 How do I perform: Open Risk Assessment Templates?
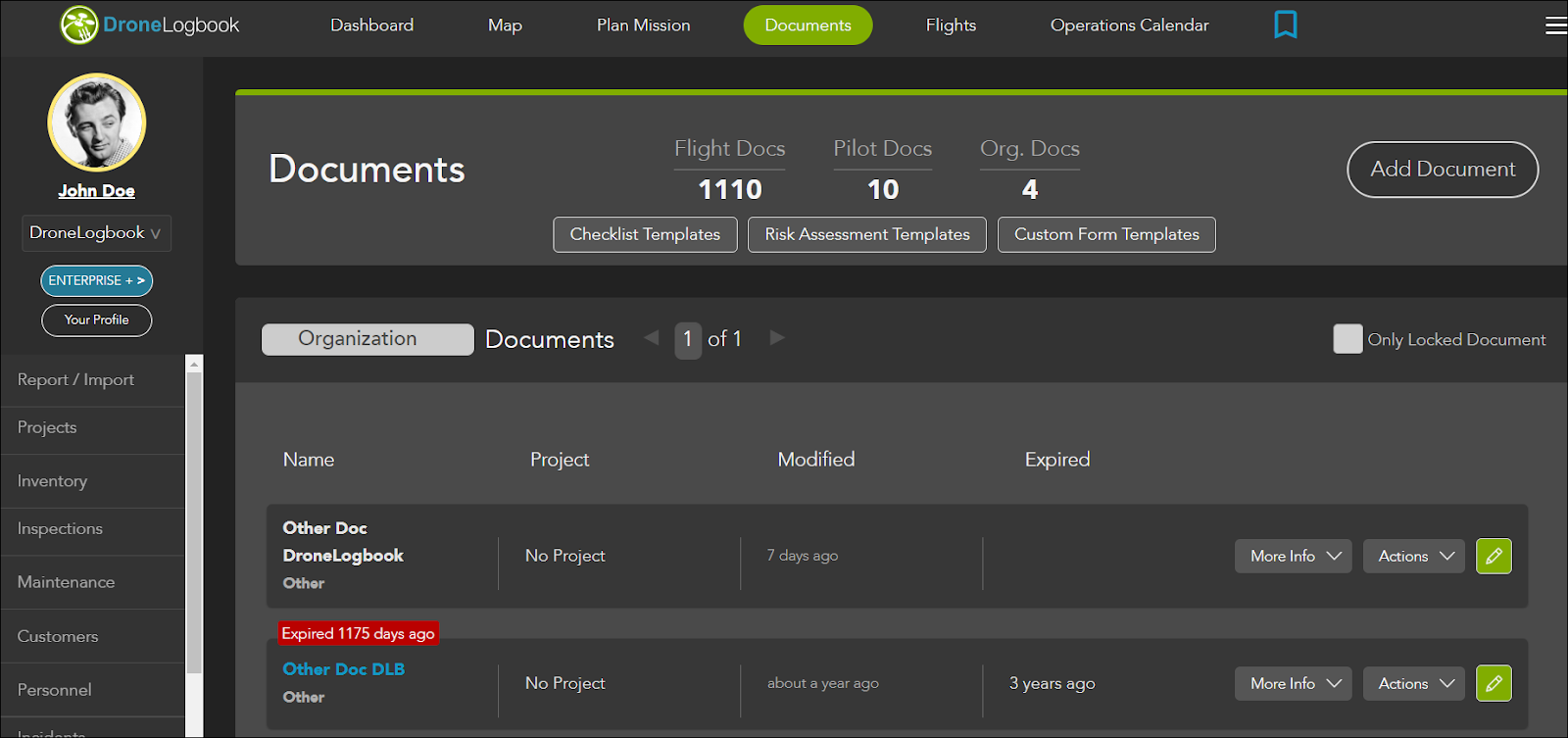(x=867, y=234)
